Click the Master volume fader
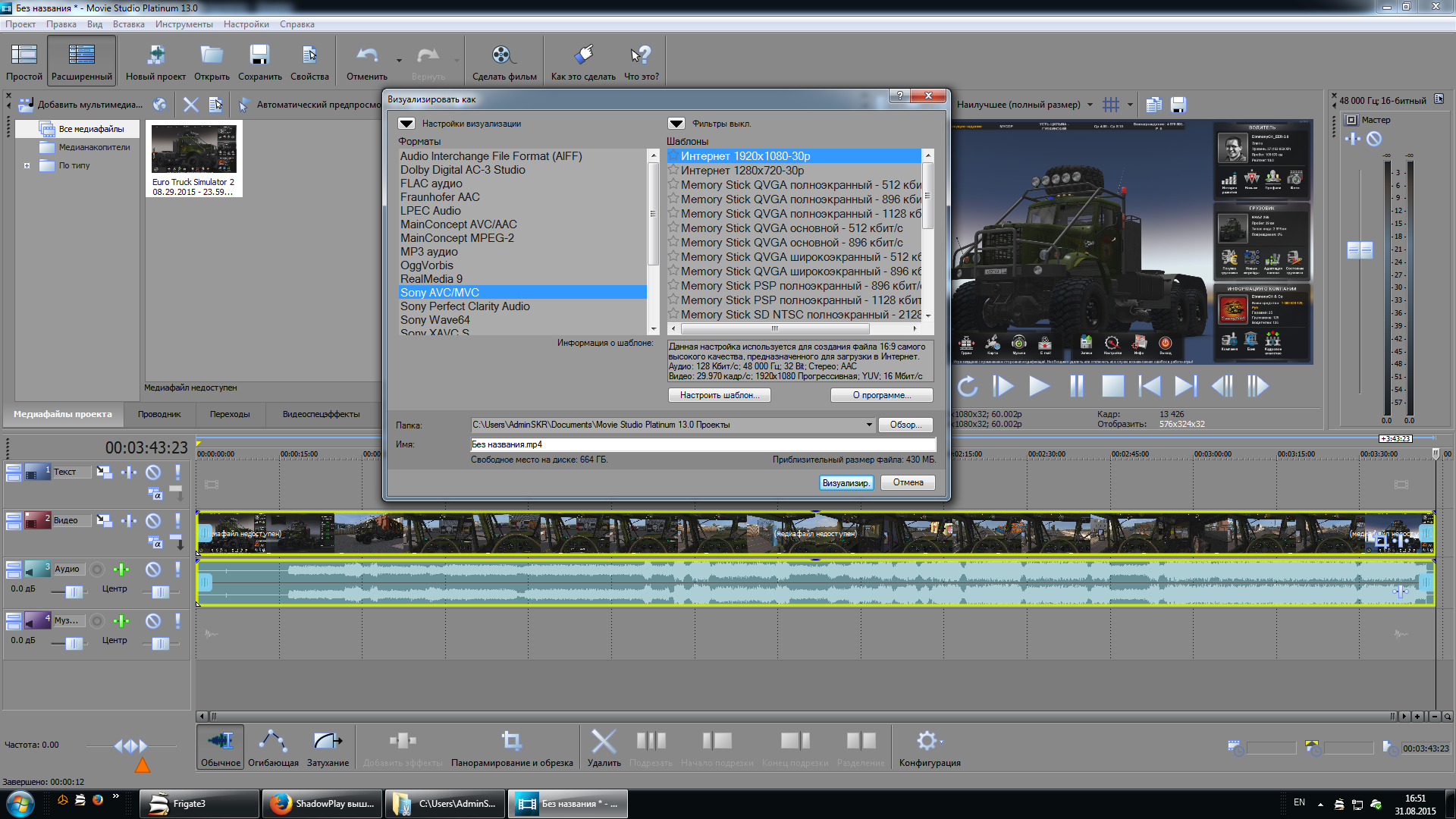The image size is (1456, 819). (1360, 250)
